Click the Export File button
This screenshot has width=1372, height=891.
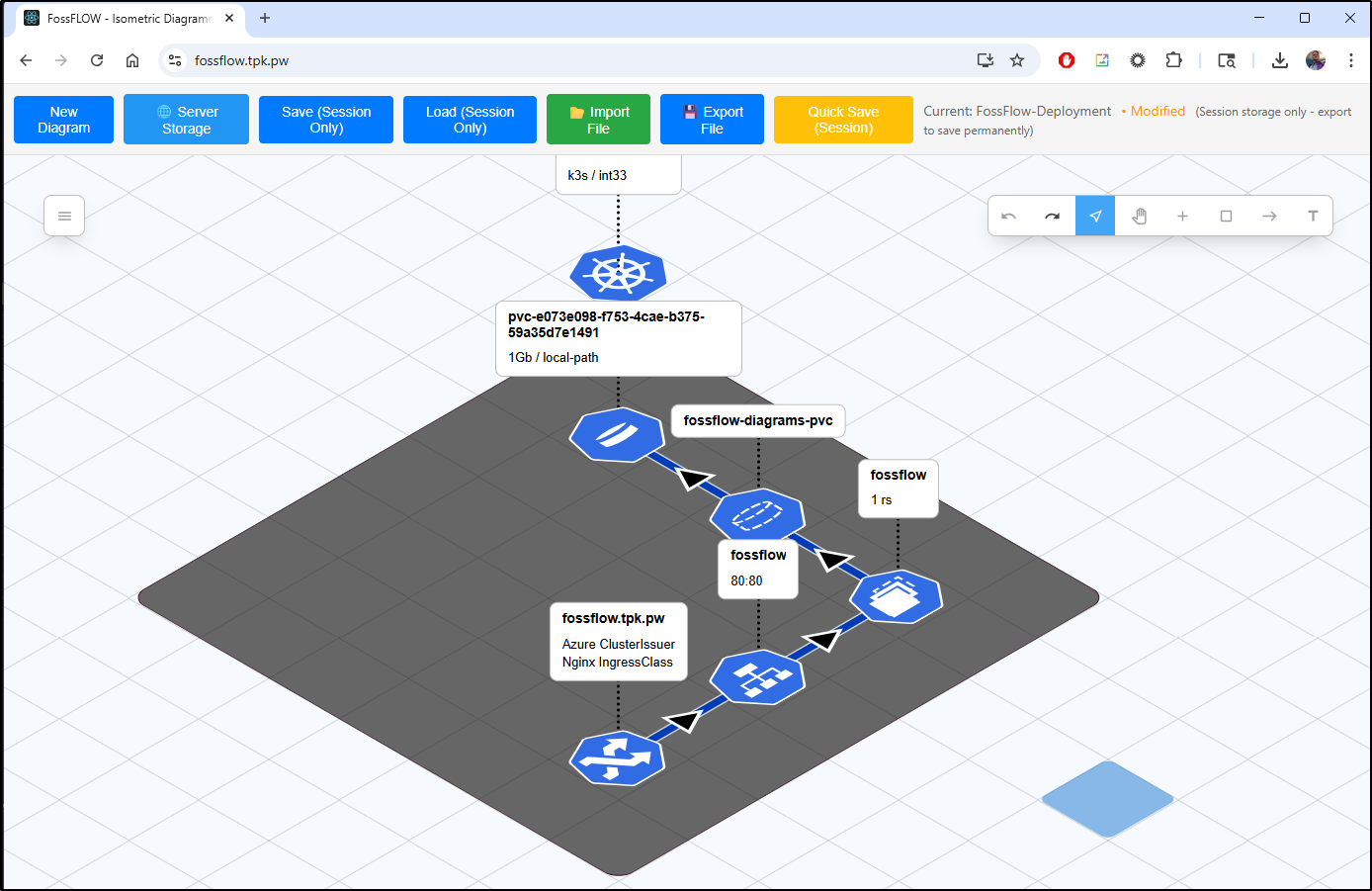712,120
